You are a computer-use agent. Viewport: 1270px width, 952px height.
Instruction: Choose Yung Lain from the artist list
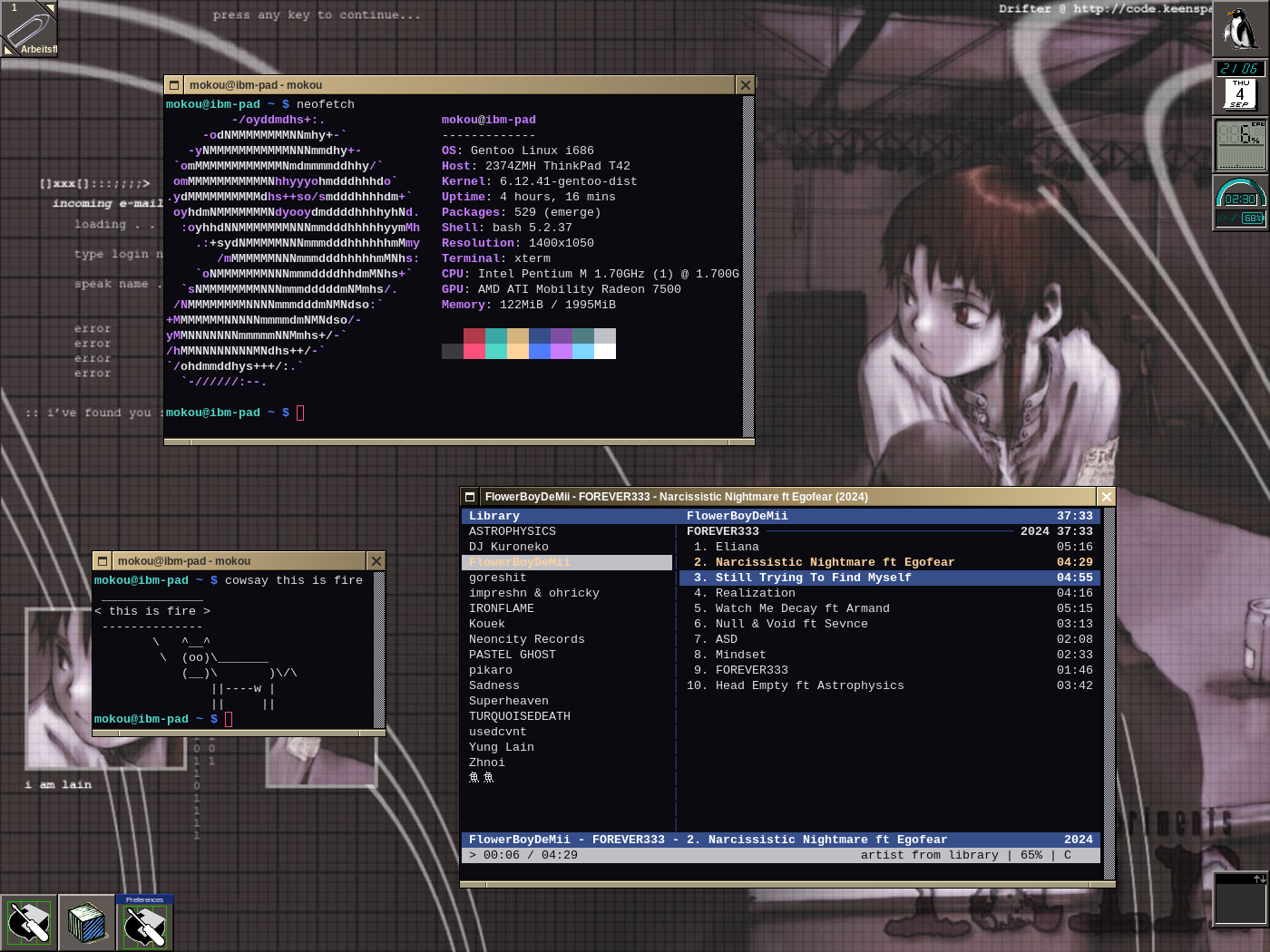(501, 747)
